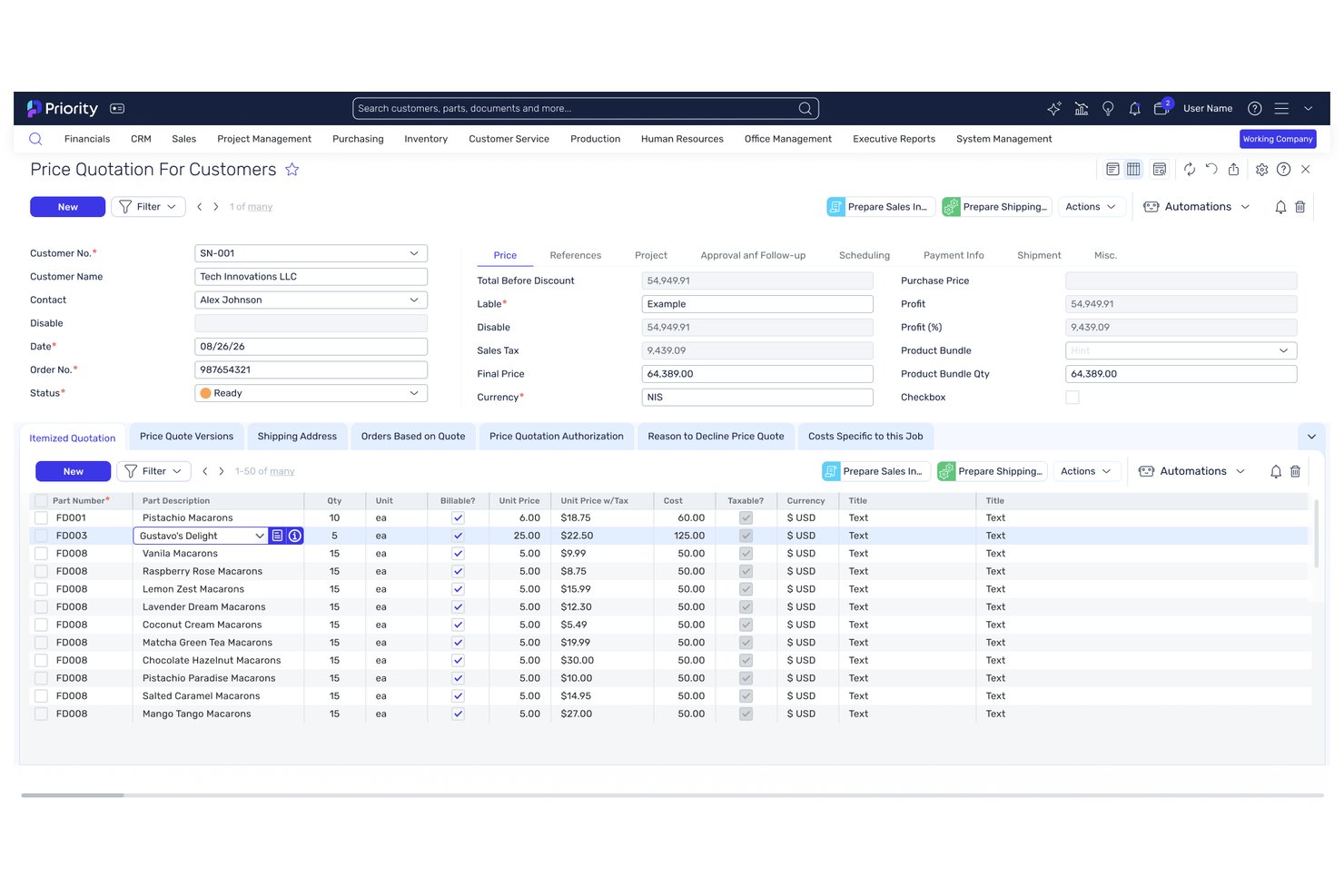Click the upper Prepare Sales Invoice button
Viewport: 1344px width, 896px height.
879,207
